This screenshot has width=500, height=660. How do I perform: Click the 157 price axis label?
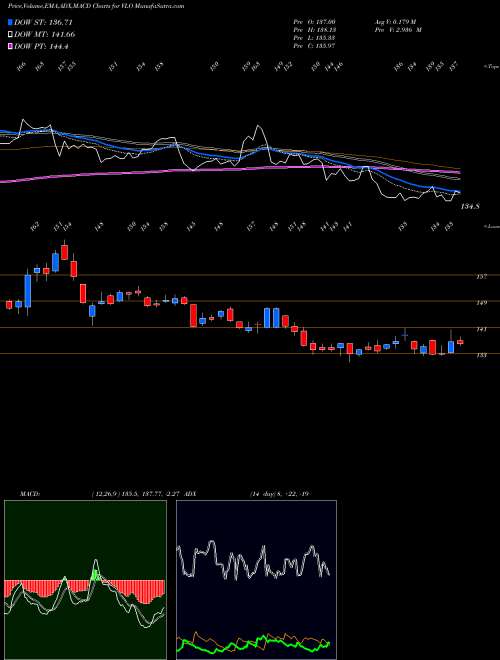point(482,277)
